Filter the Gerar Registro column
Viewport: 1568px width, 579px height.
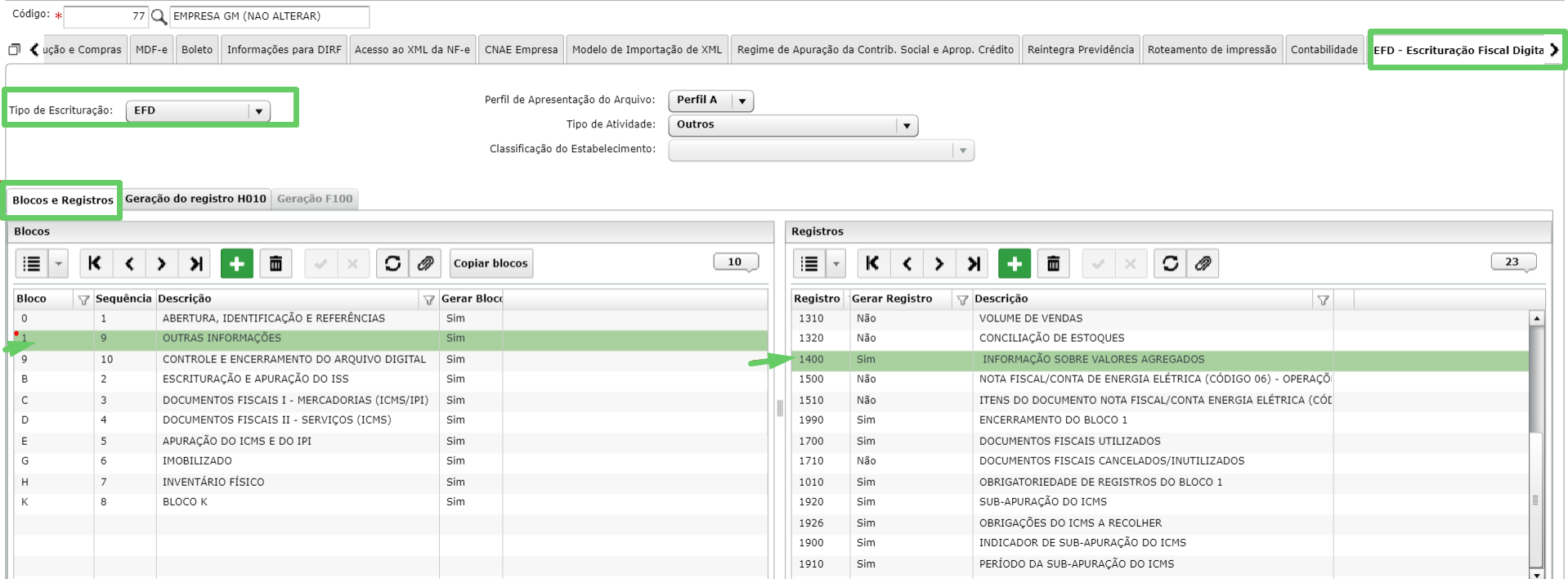[962, 300]
